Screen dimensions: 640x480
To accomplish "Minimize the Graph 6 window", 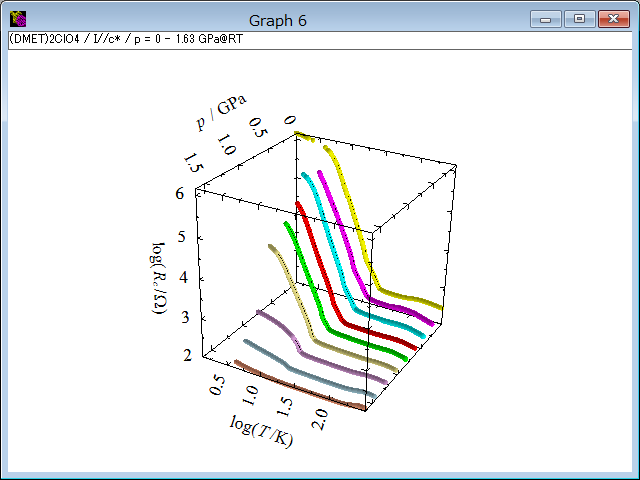I will click(546, 19).
